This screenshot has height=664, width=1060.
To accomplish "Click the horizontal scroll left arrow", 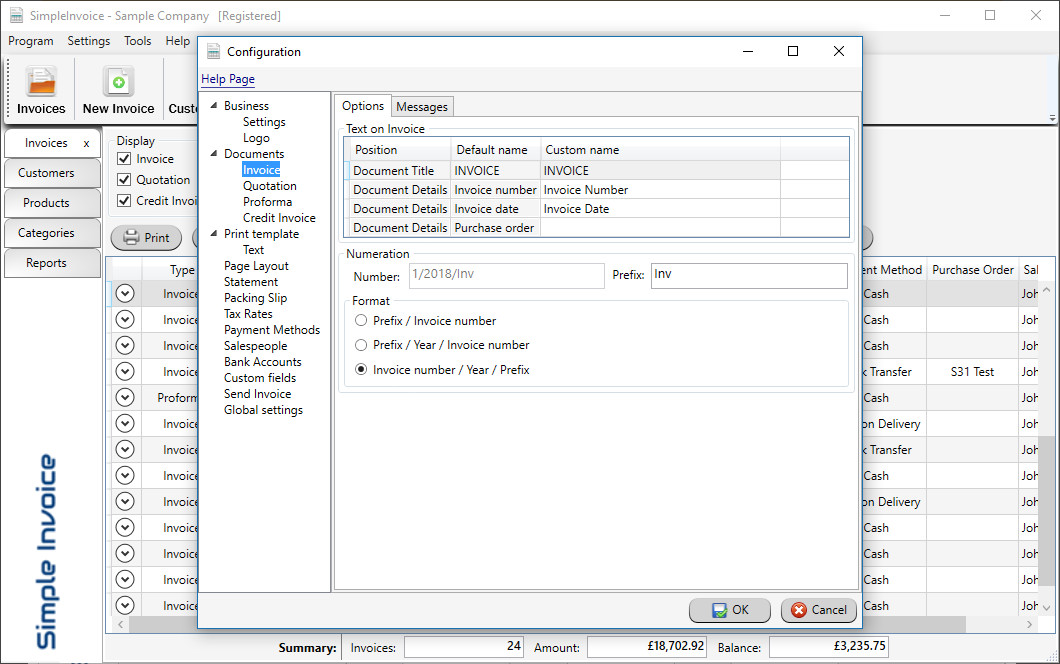I will point(120,625).
